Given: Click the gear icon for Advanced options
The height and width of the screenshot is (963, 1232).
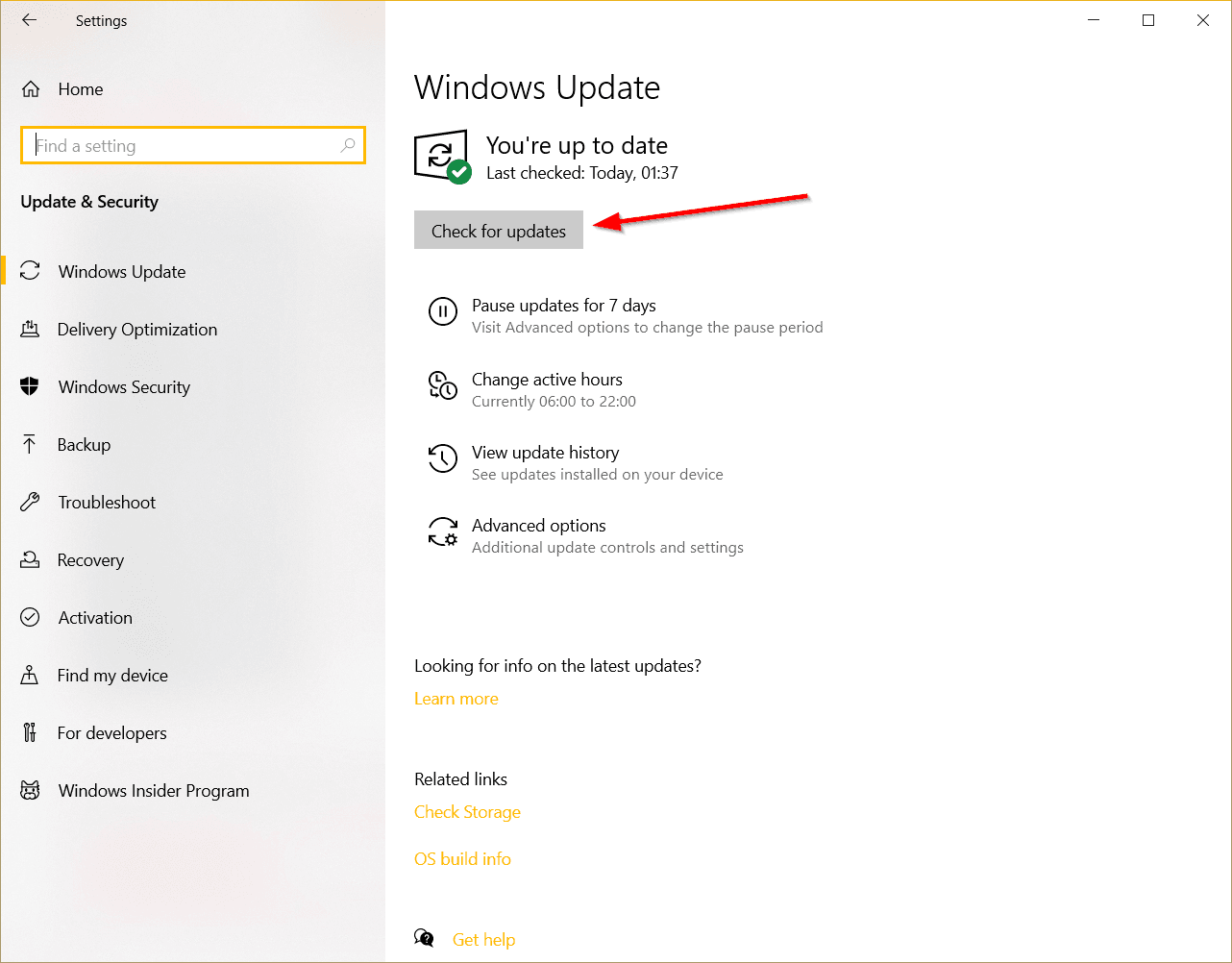Looking at the screenshot, I should pos(442,531).
